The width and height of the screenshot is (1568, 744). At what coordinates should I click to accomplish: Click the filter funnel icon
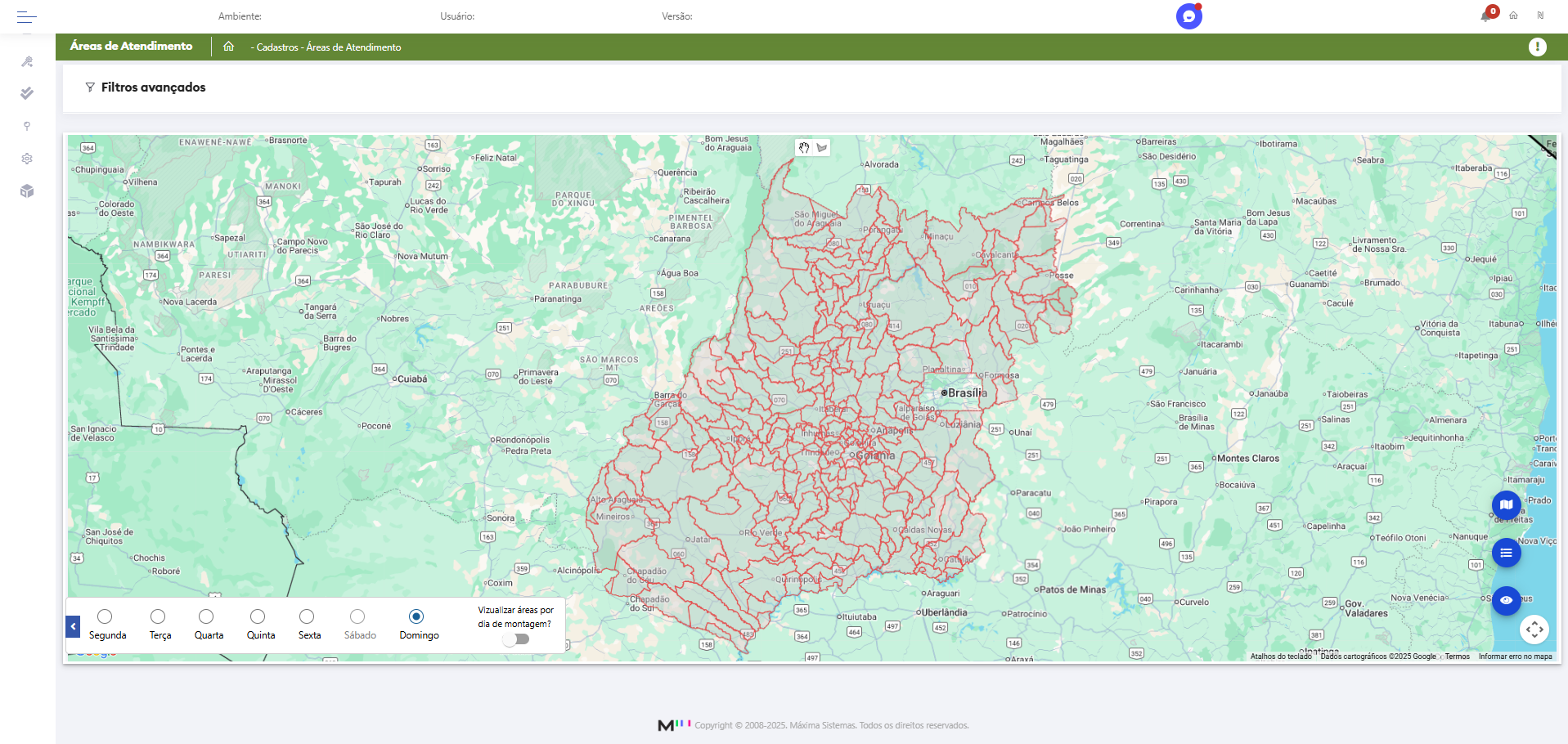point(90,87)
